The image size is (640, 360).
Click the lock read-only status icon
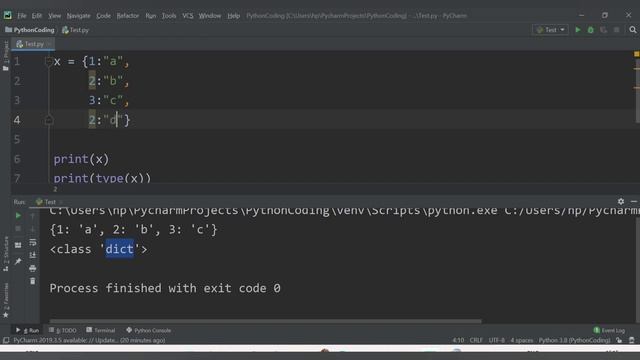point(619,340)
